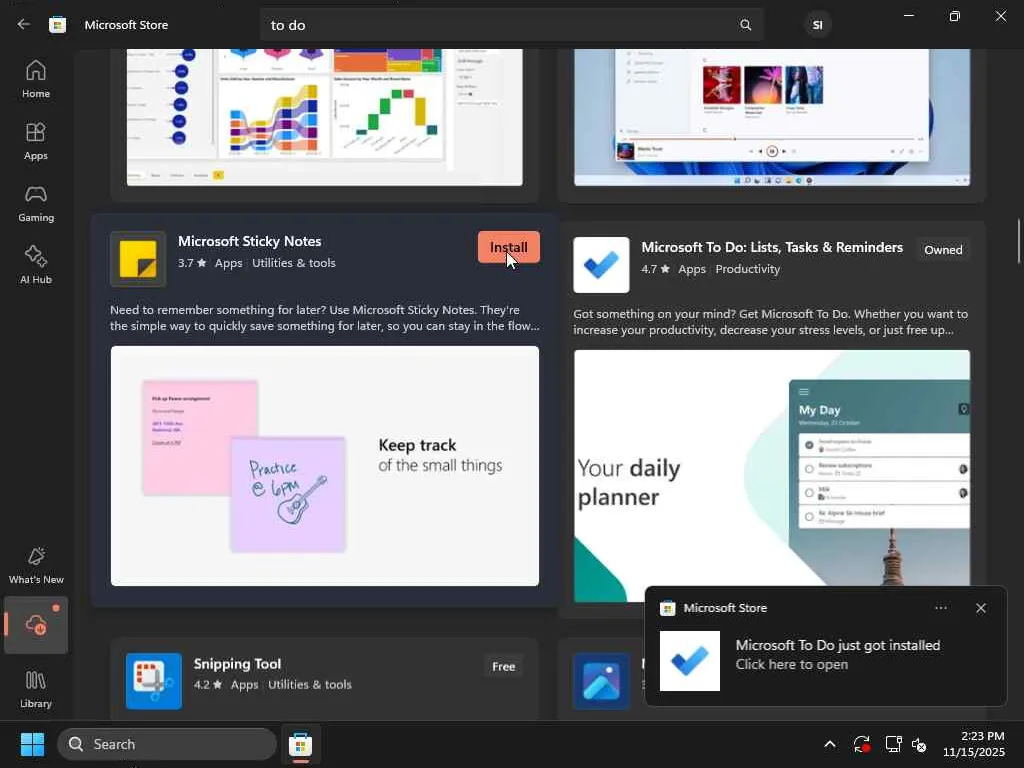The width and height of the screenshot is (1024, 768).
Task: Open AI Hub in sidebar
Action: tap(36, 265)
